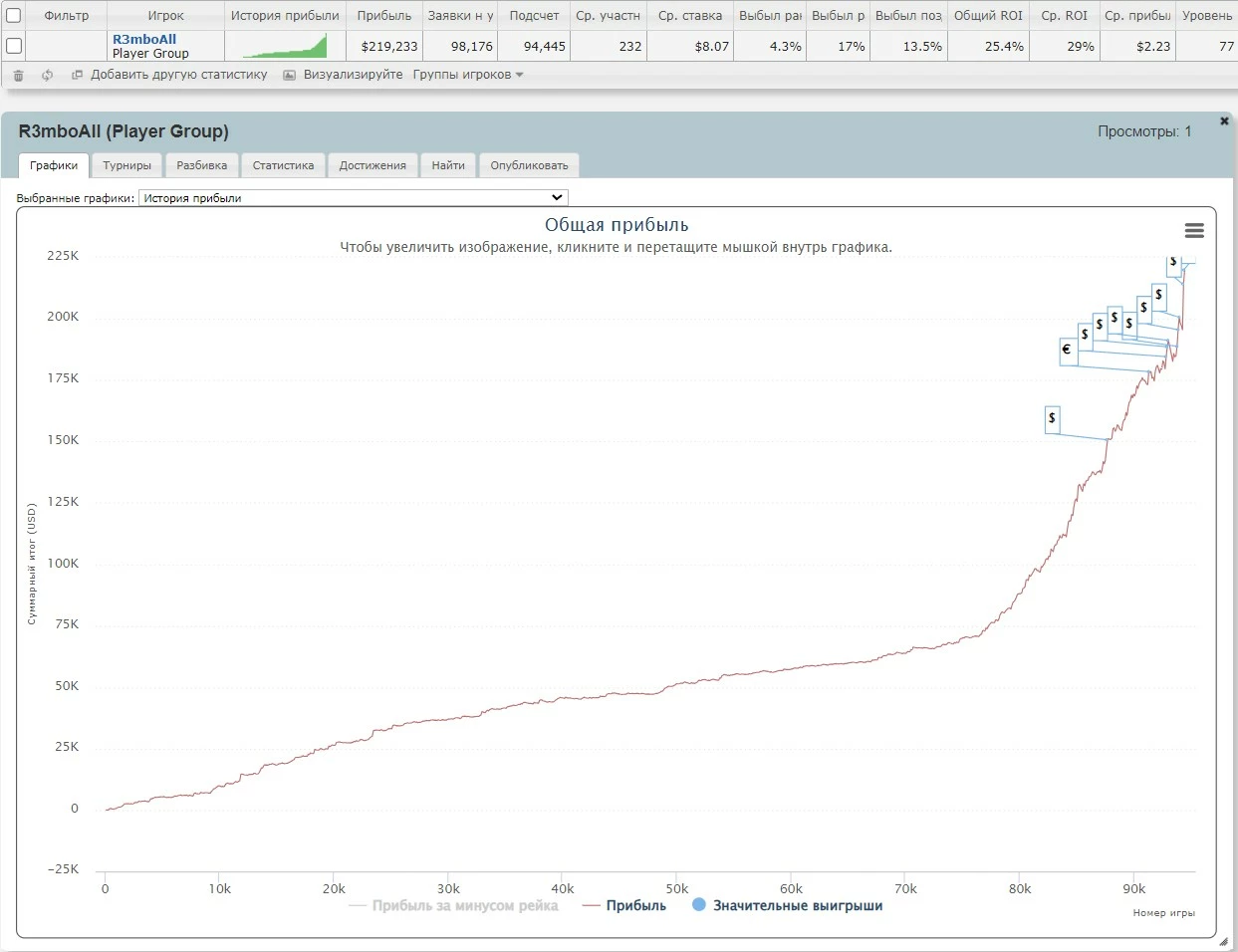Toggle 'Прибыль за минусом рейка' legend series
The image size is (1238, 952).
click(x=464, y=906)
